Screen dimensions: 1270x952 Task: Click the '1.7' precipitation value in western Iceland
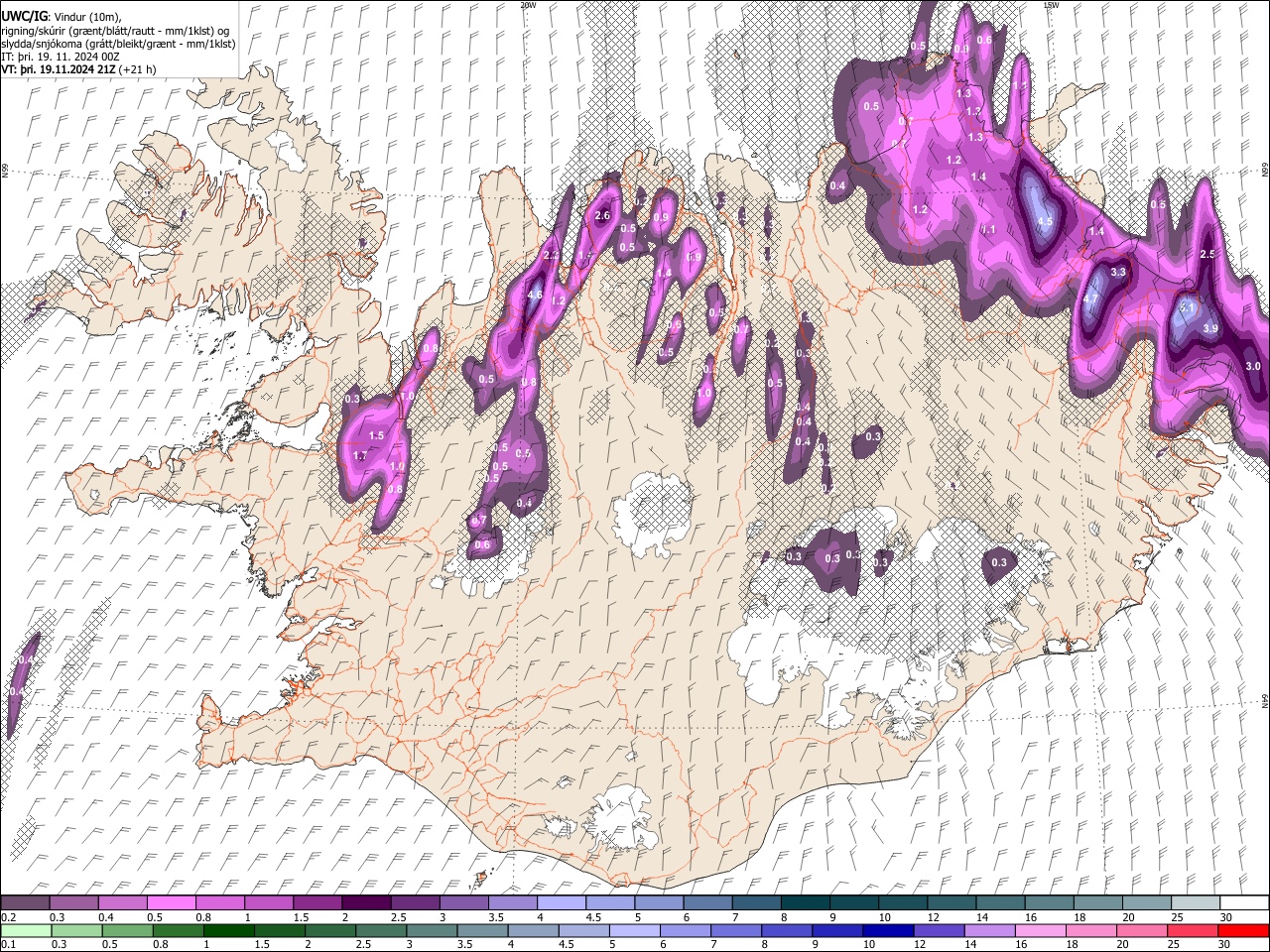click(360, 455)
